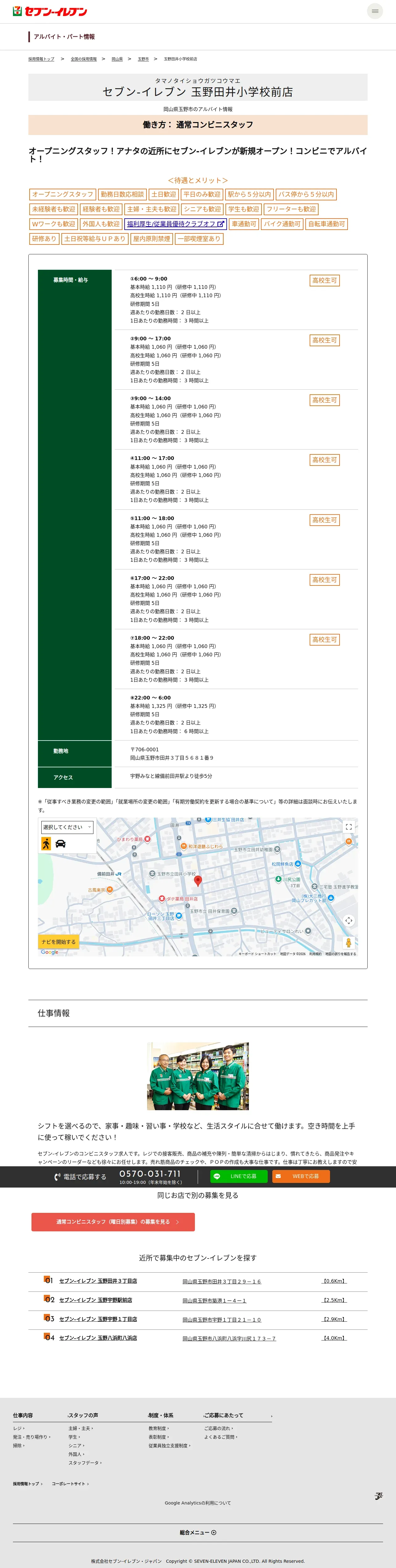Open route type dropdown 選択してください

click(67, 827)
